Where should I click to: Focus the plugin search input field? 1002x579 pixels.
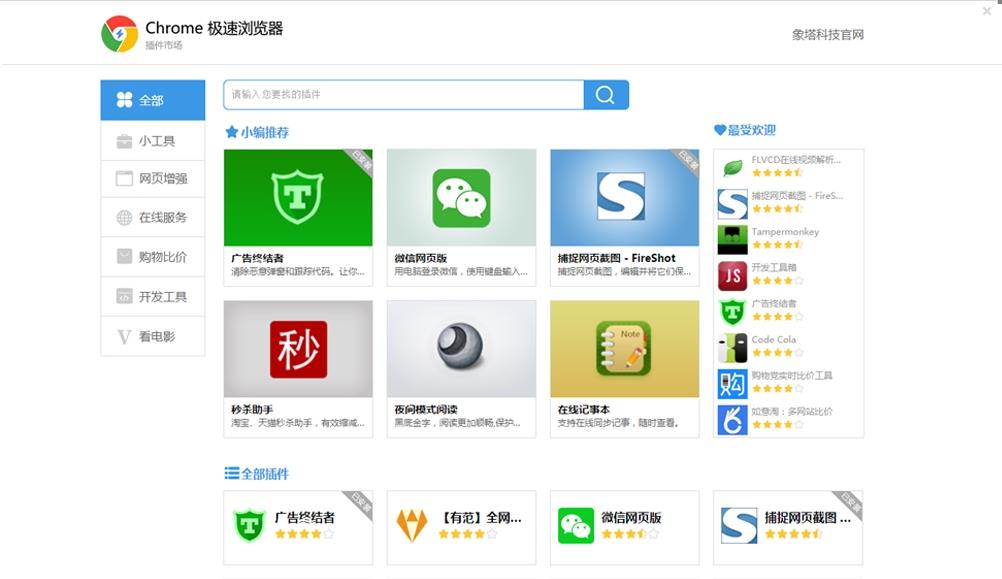403,95
